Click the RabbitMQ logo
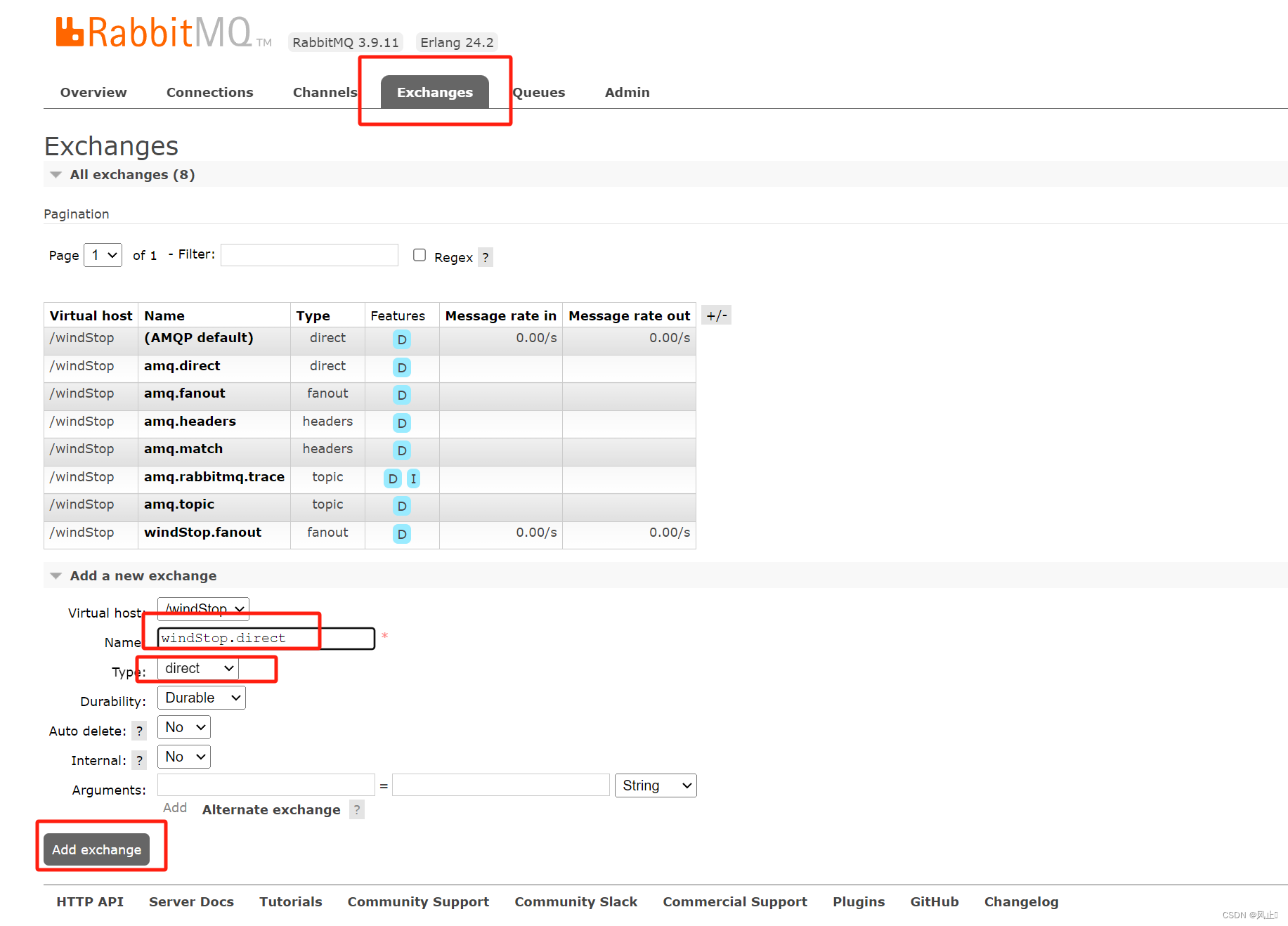The image size is (1288, 926). tap(163, 33)
